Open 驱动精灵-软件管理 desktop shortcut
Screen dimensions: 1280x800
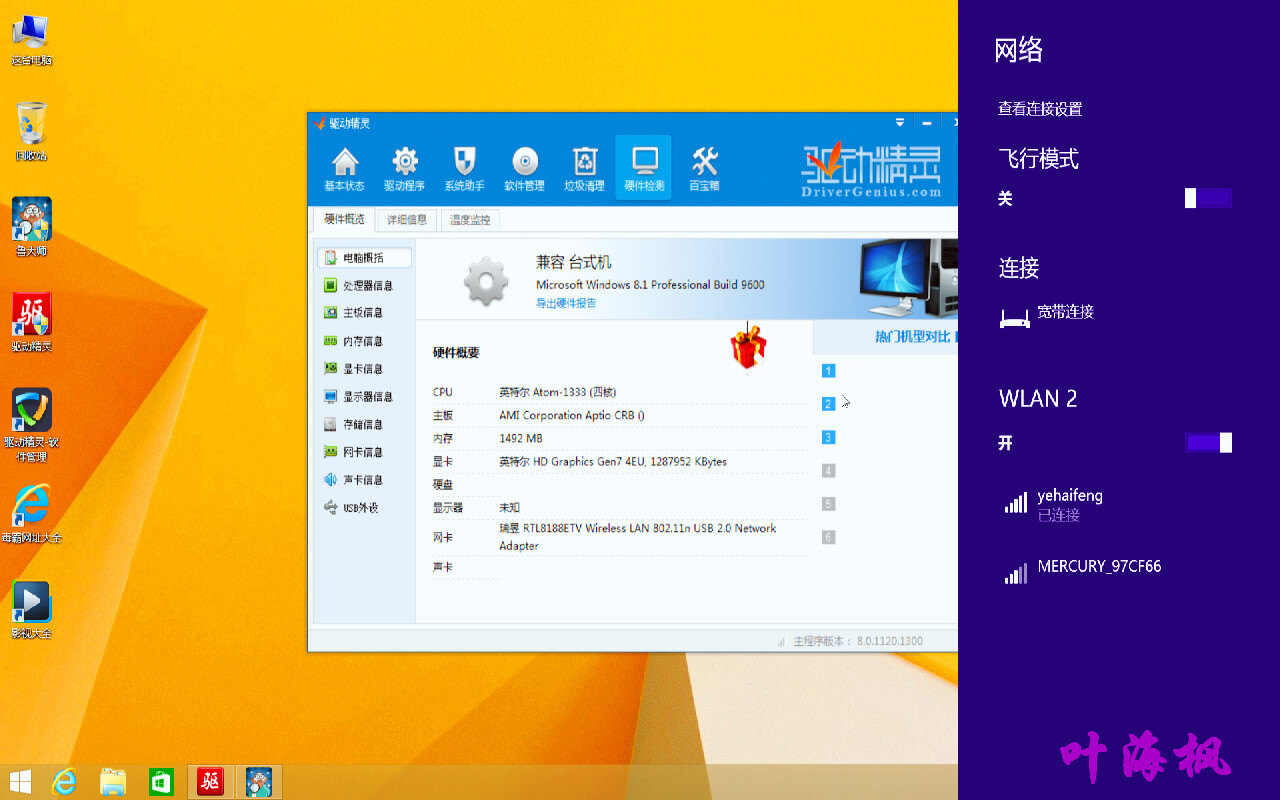point(31,425)
